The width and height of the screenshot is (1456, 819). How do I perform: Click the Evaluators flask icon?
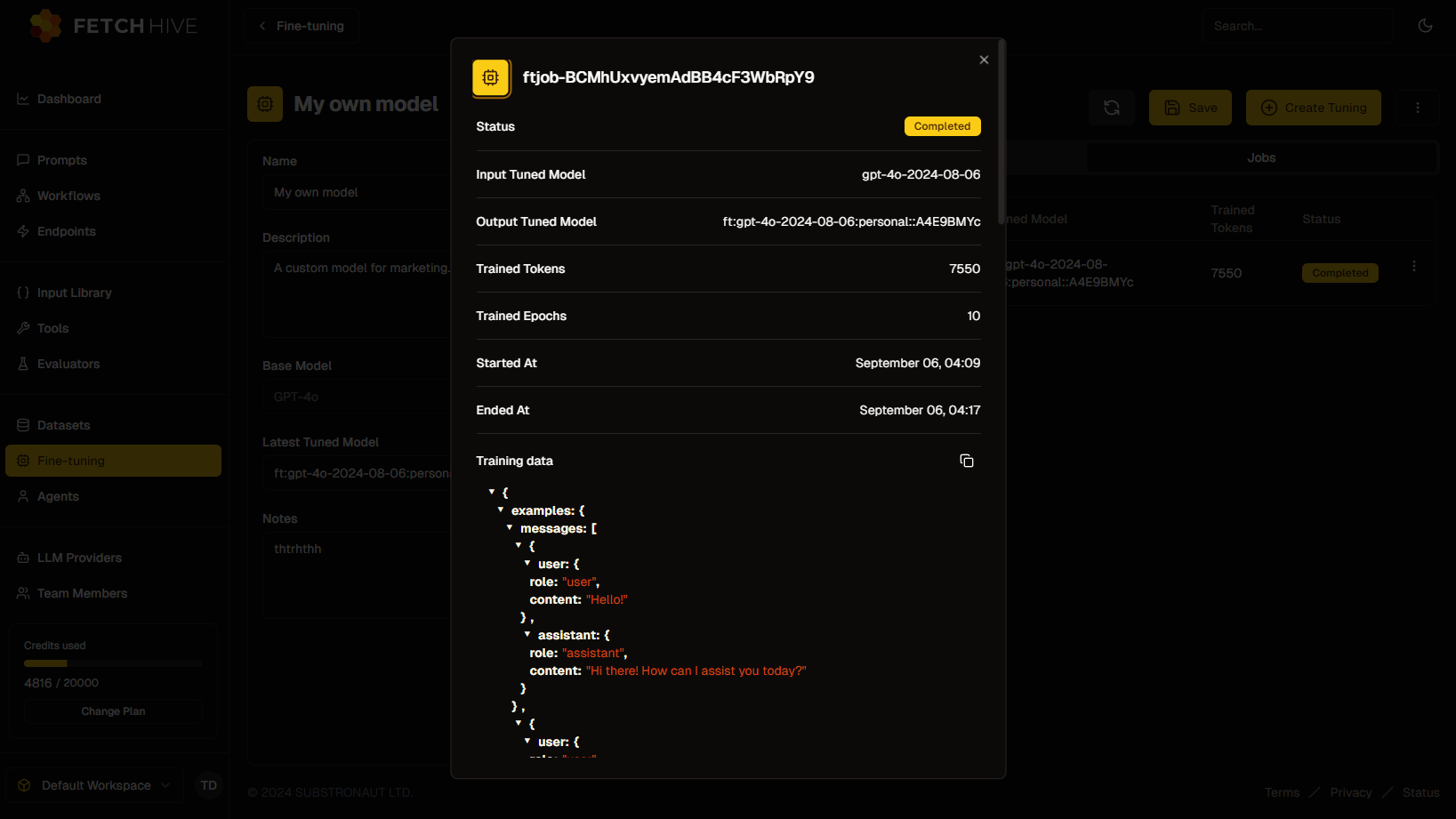(x=23, y=364)
